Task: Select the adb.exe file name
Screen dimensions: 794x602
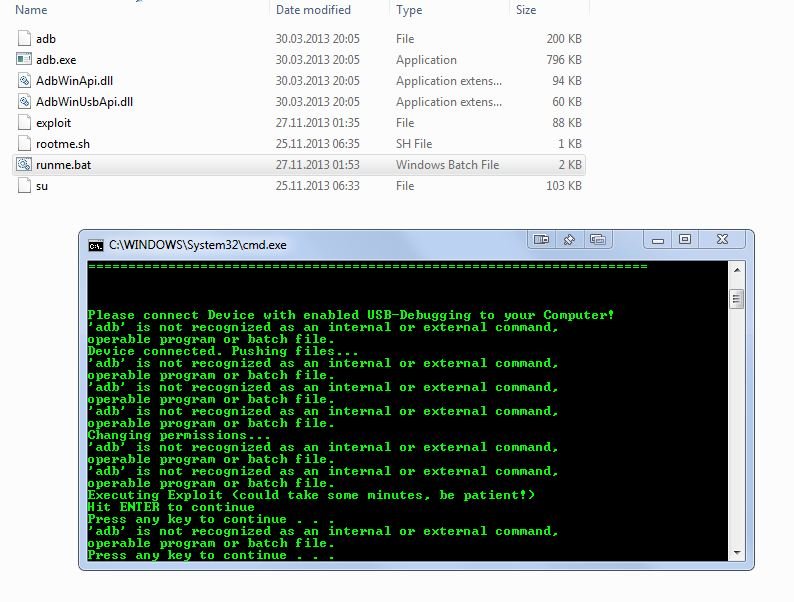Action: coord(56,60)
